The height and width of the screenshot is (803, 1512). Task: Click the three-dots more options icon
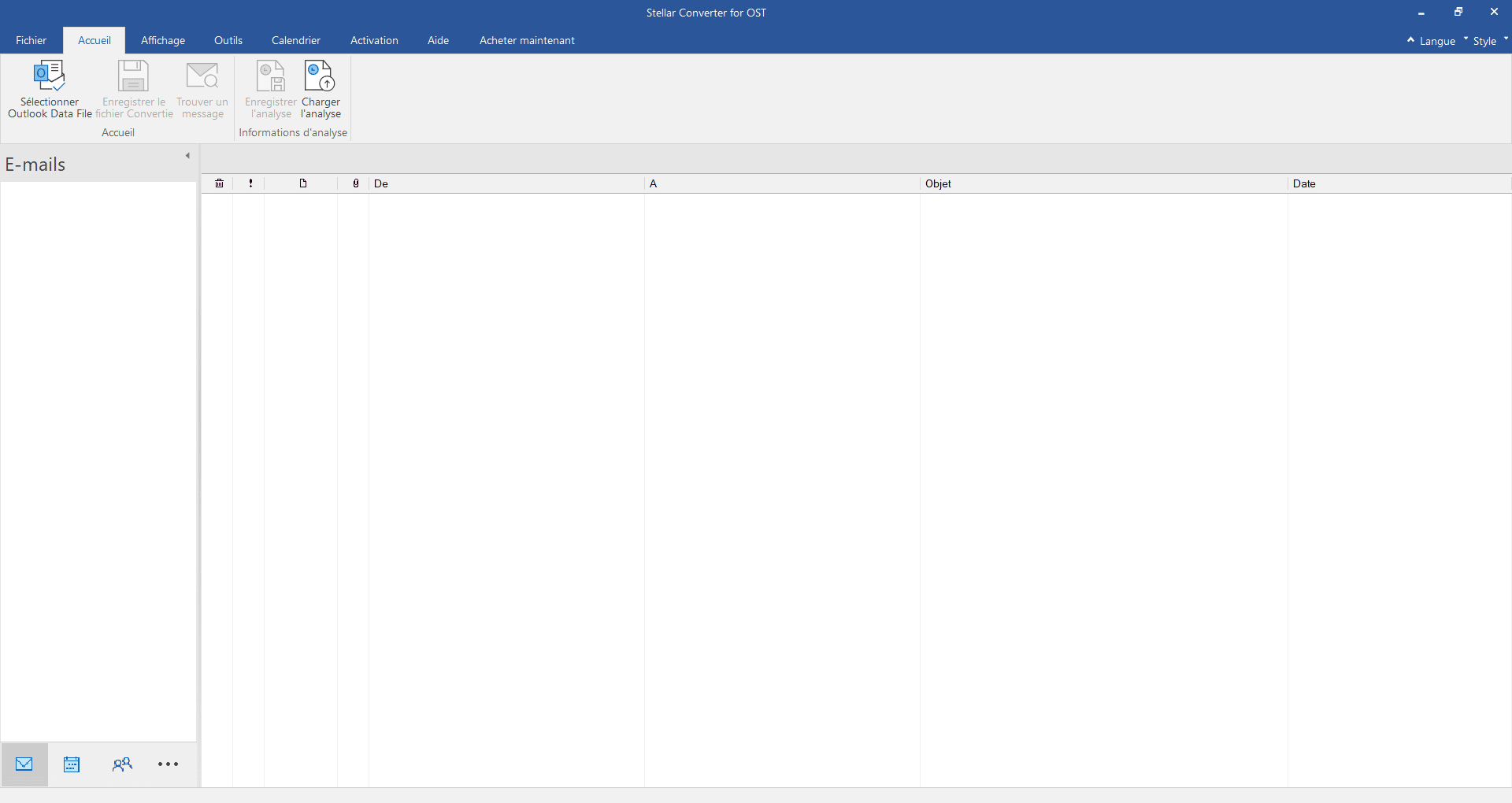point(168,764)
